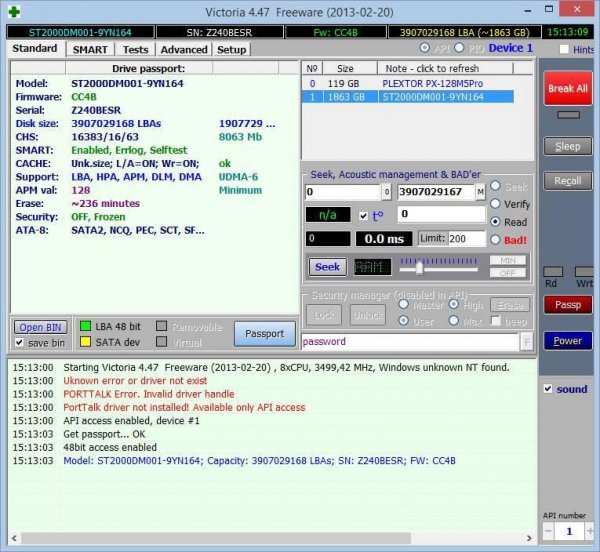Click the end LBA field 3907029167
The image size is (600, 552).
click(x=436, y=192)
